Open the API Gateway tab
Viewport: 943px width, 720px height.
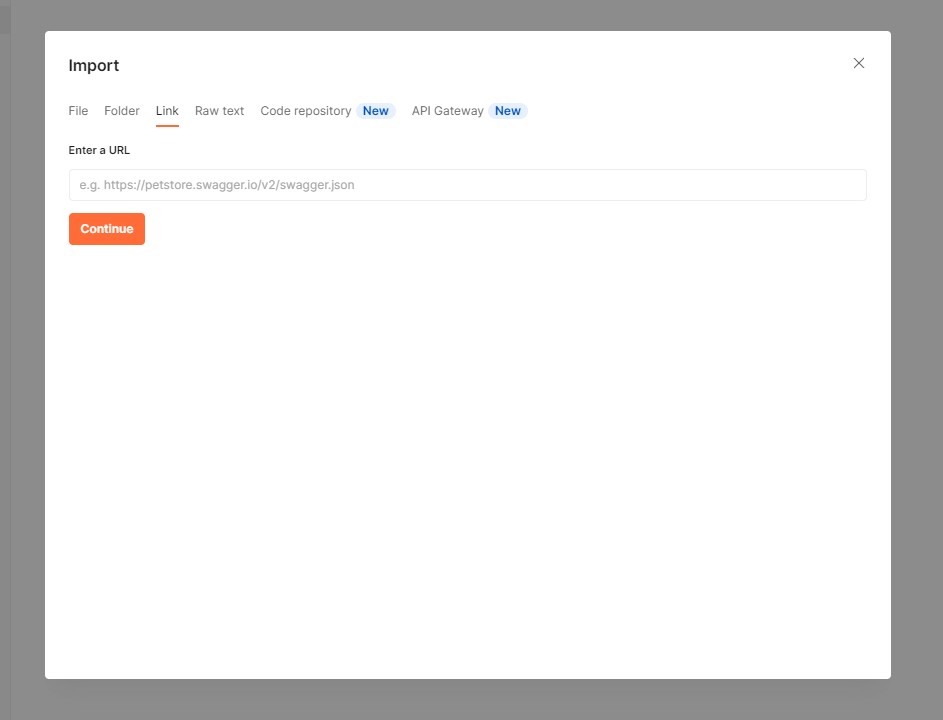(x=447, y=111)
